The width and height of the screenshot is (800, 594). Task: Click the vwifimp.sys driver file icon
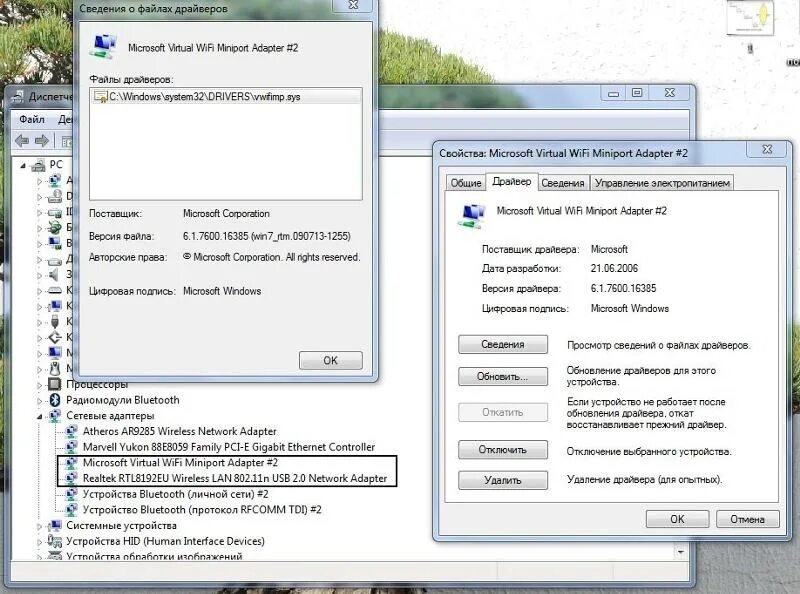101,97
